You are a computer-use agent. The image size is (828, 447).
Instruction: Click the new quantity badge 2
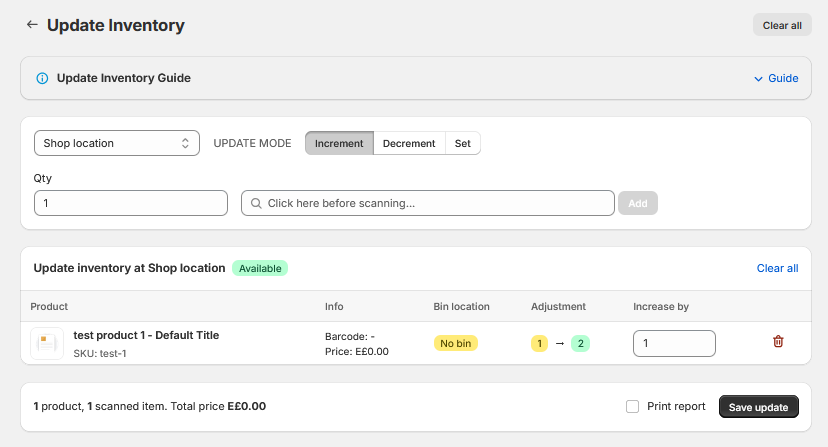click(x=580, y=343)
